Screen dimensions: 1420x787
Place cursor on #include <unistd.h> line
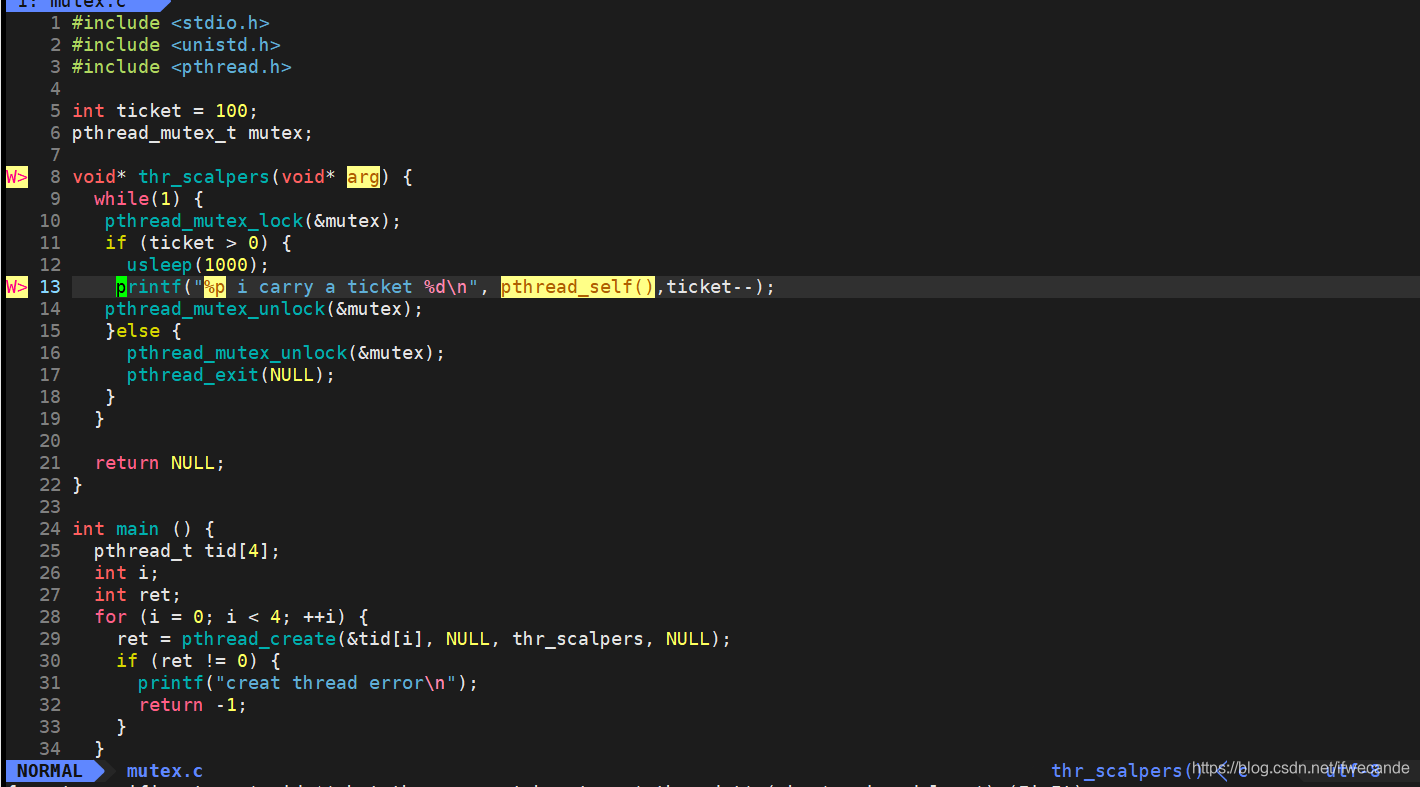[x=176, y=45]
